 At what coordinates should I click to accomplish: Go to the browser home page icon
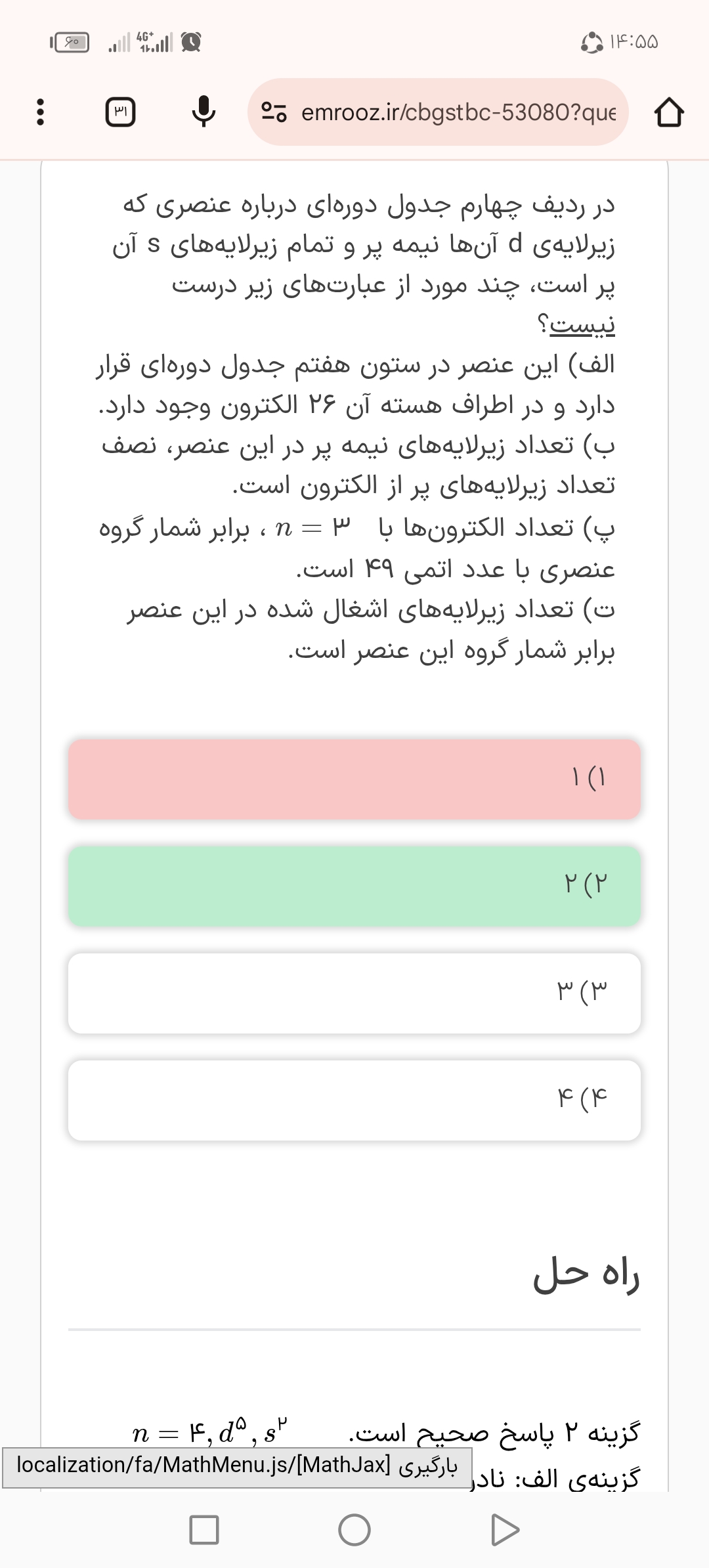[669, 112]
